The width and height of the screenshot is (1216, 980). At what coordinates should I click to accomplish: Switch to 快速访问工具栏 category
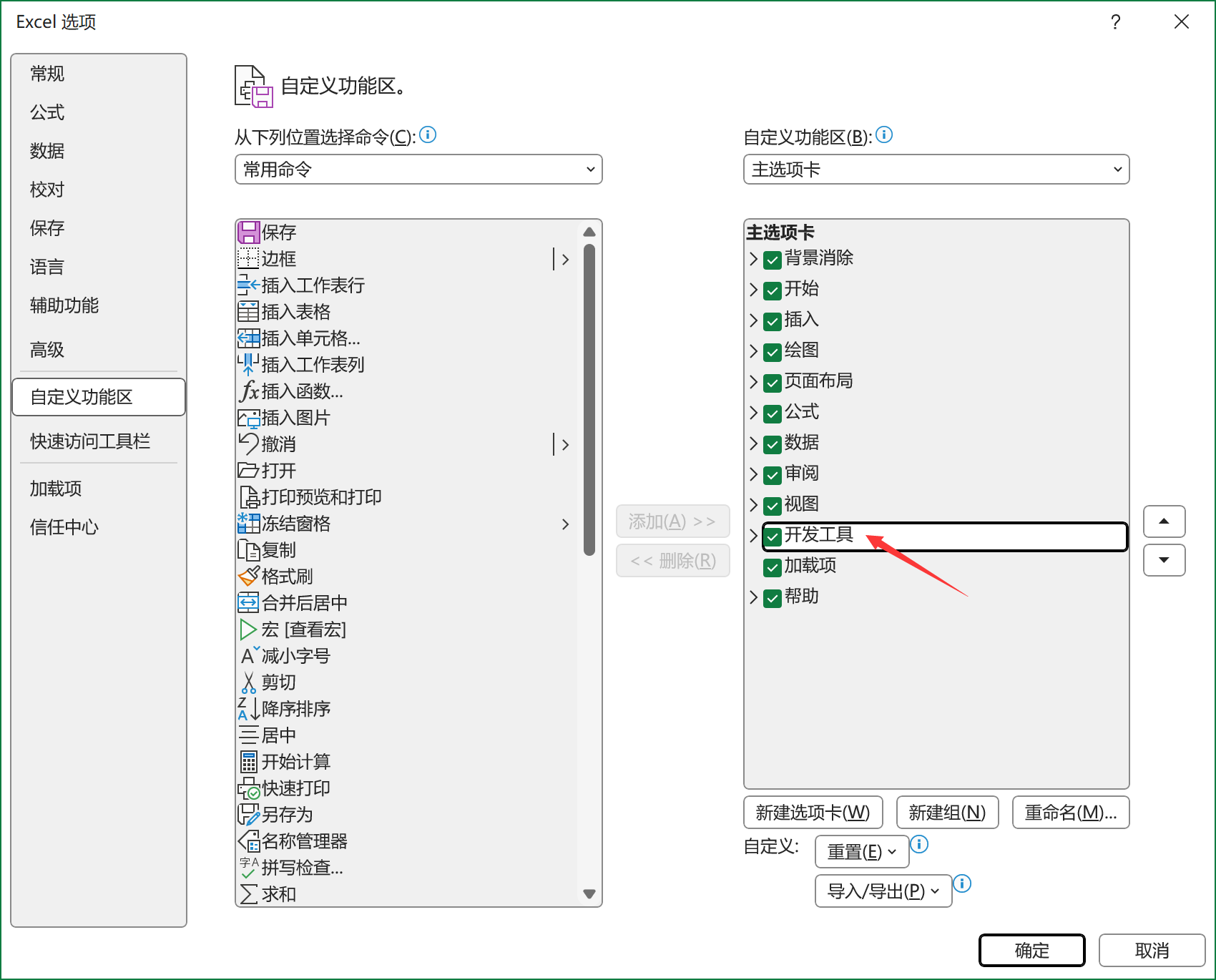pyautogui.click(x=90, y=441)
